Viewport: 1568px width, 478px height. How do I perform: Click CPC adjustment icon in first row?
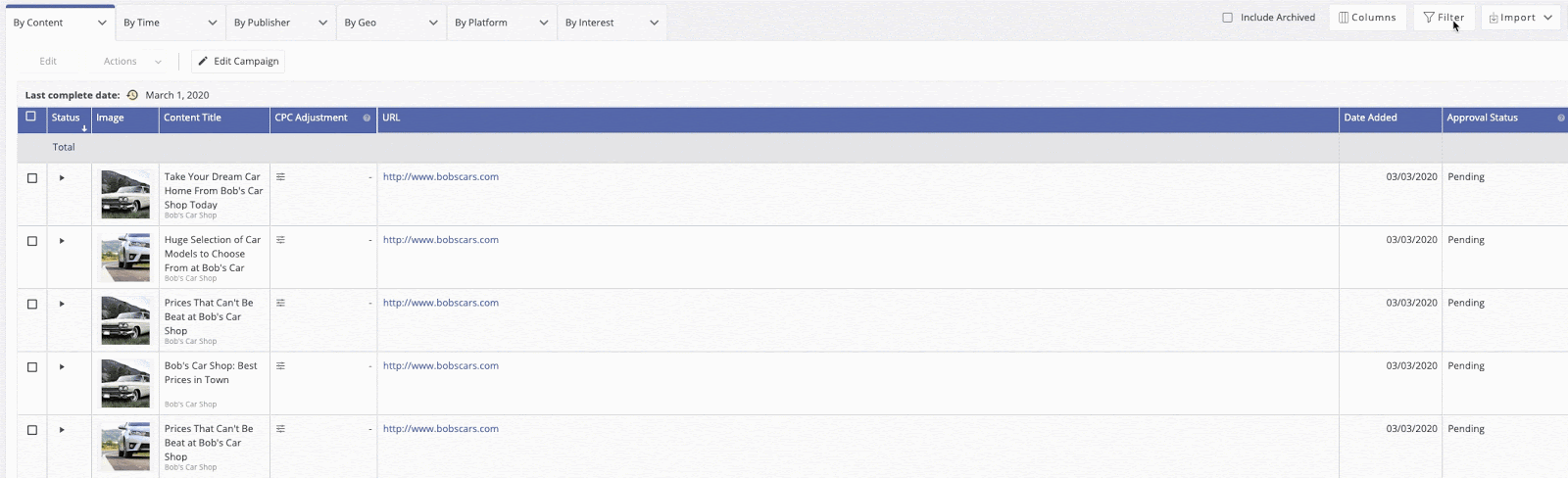click(x=280, y=177)
